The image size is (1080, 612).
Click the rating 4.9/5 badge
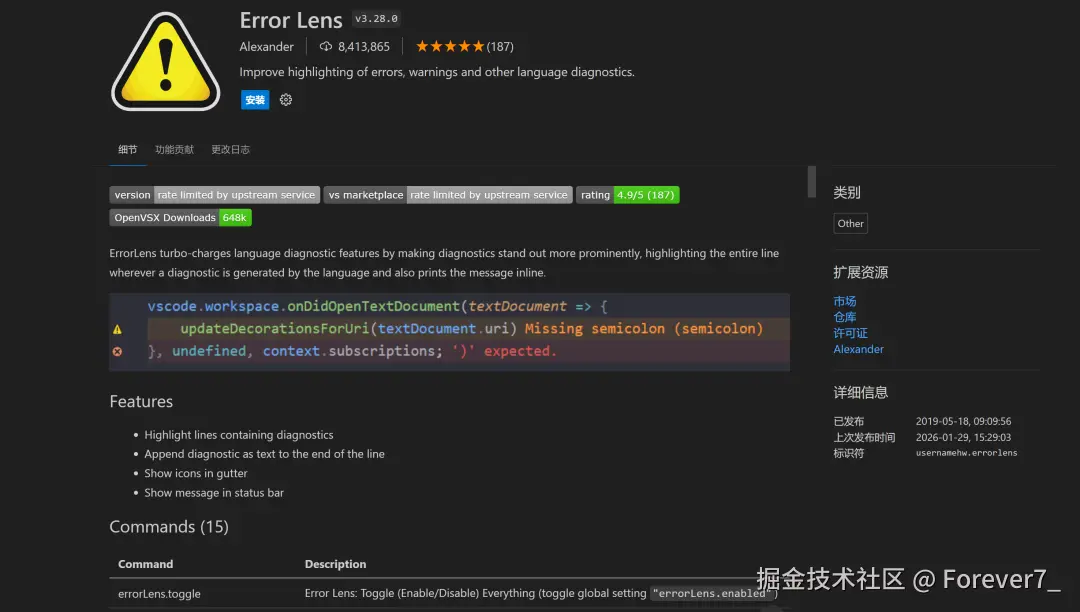coord(627,195)
